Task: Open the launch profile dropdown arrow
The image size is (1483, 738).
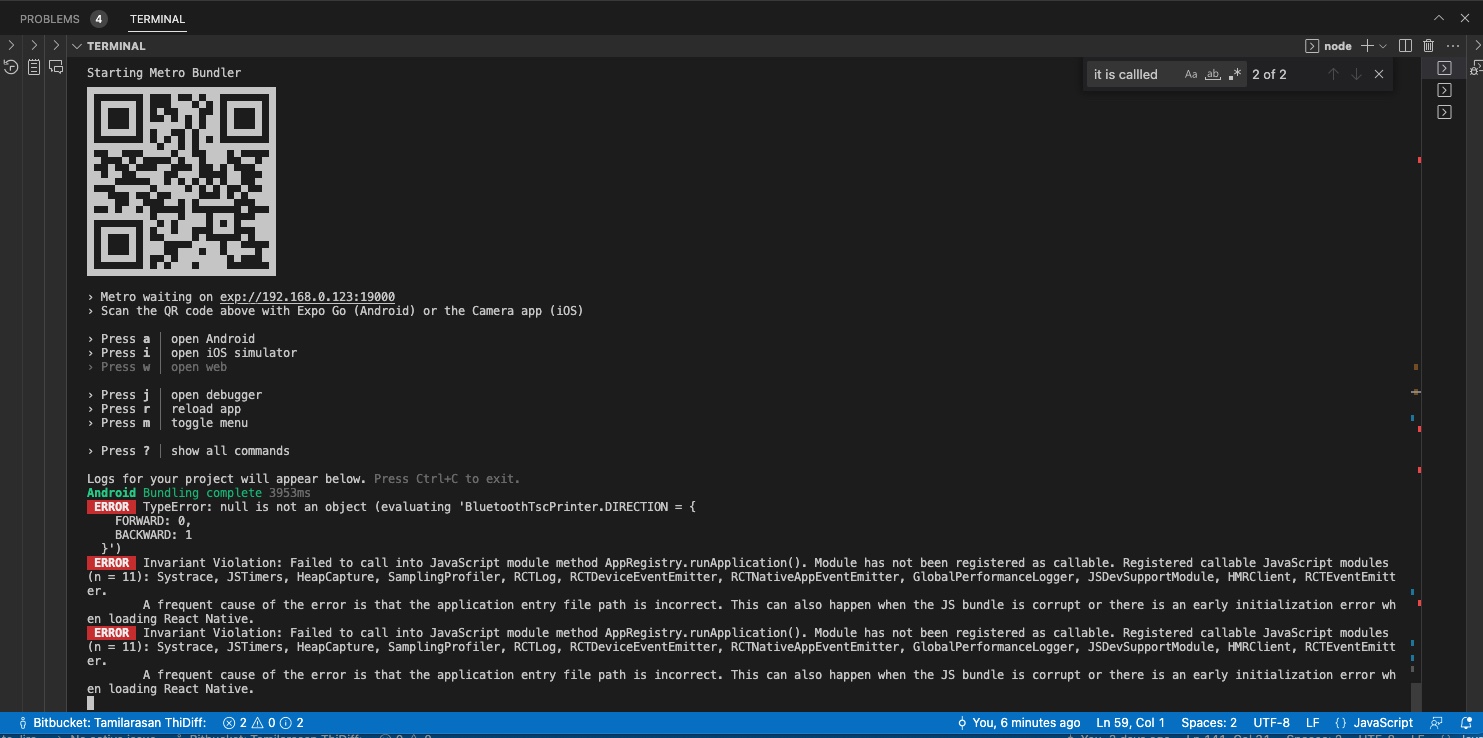Action: (1383, 46)
